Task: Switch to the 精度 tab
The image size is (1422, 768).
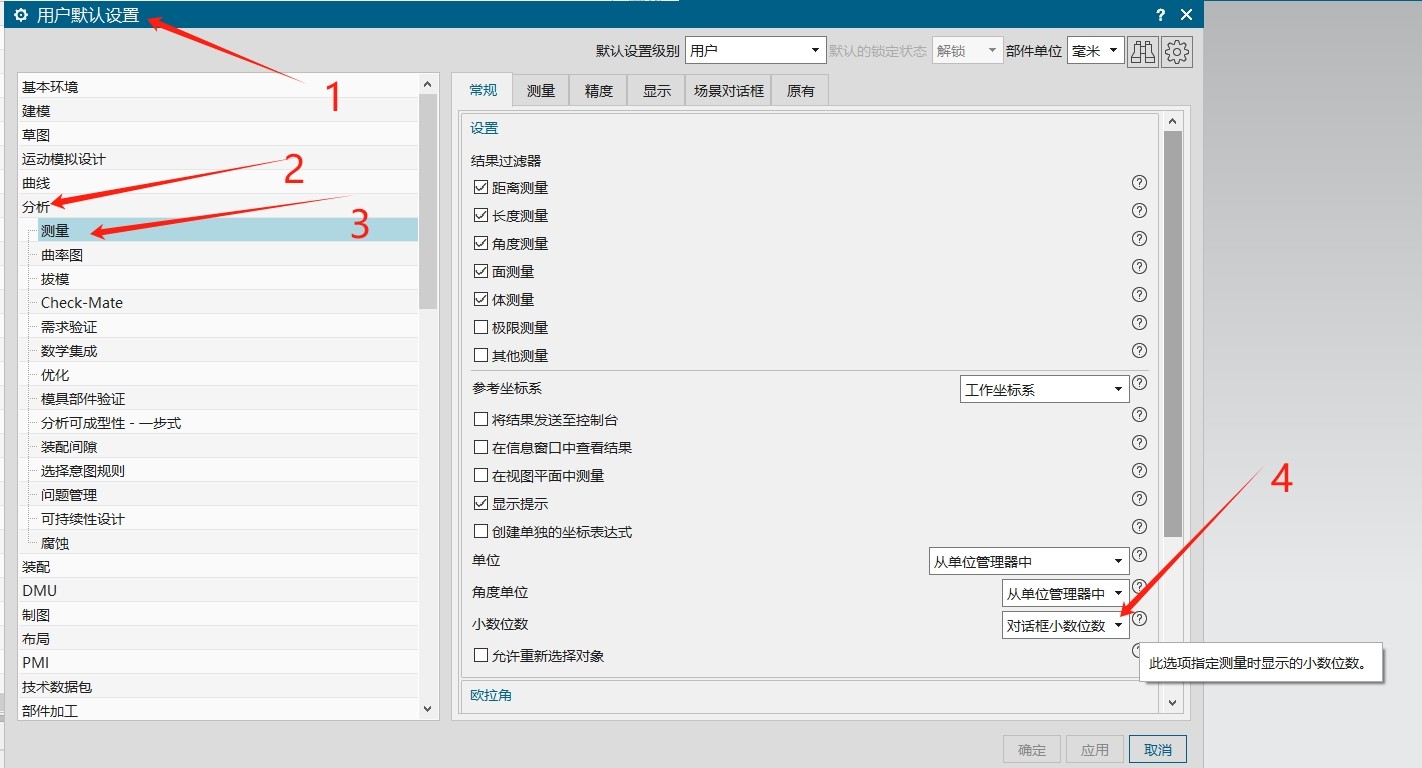Action: [599, 91]
